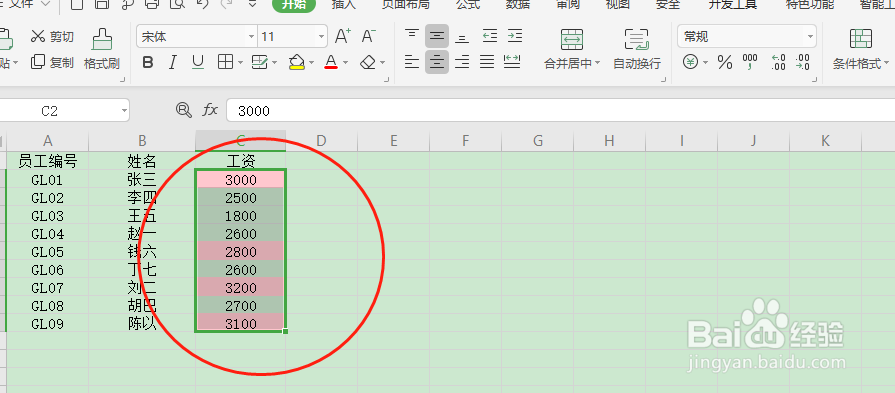Viewport: 895px width, 393px height.
Task: Open the zoom magnifier beside fx
Action: (x=184, y=110)
